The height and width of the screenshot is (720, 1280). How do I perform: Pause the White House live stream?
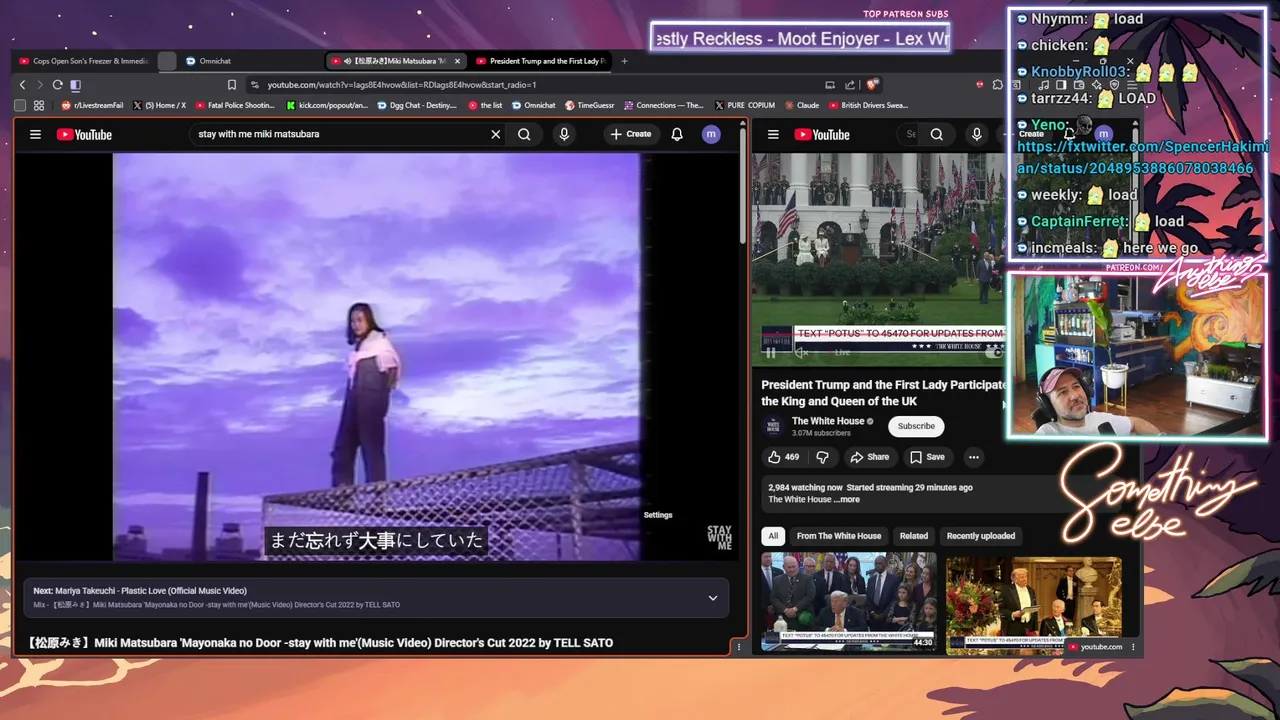tap(771, 352)
